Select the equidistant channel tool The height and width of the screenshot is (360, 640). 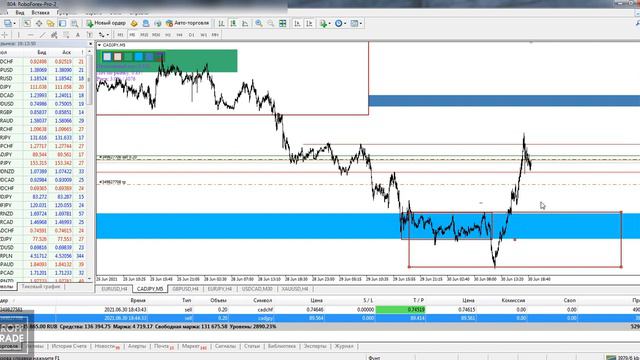(x=54, y=35)
